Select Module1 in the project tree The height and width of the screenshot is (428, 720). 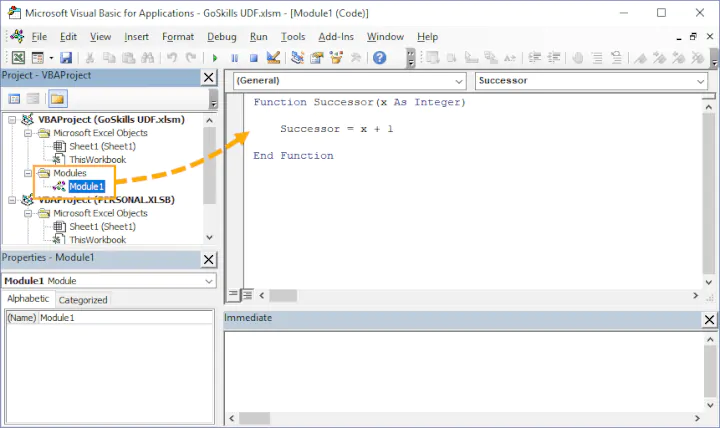click(86, 186)
